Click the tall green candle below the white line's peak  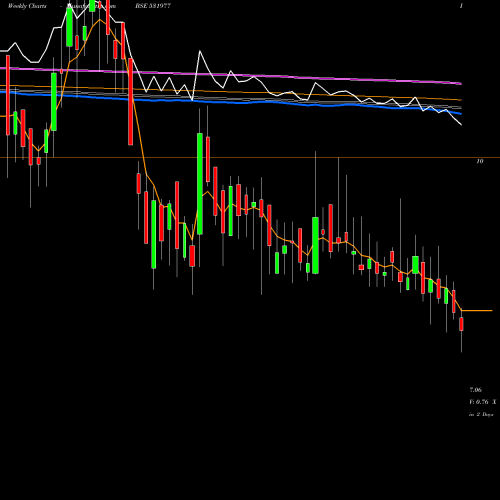coord(200,184)
